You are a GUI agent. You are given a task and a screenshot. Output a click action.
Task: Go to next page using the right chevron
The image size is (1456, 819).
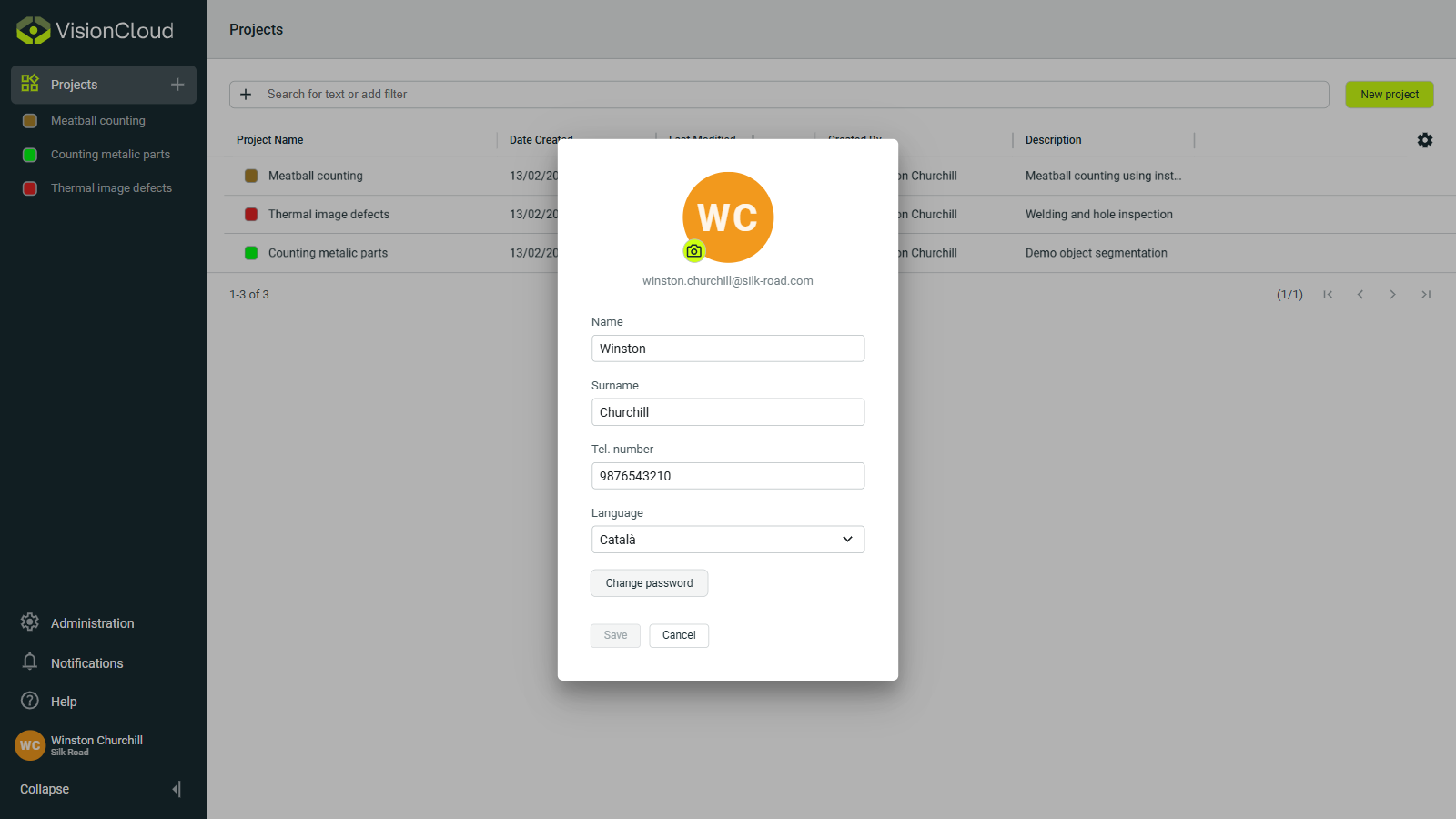pos(1393,294)
